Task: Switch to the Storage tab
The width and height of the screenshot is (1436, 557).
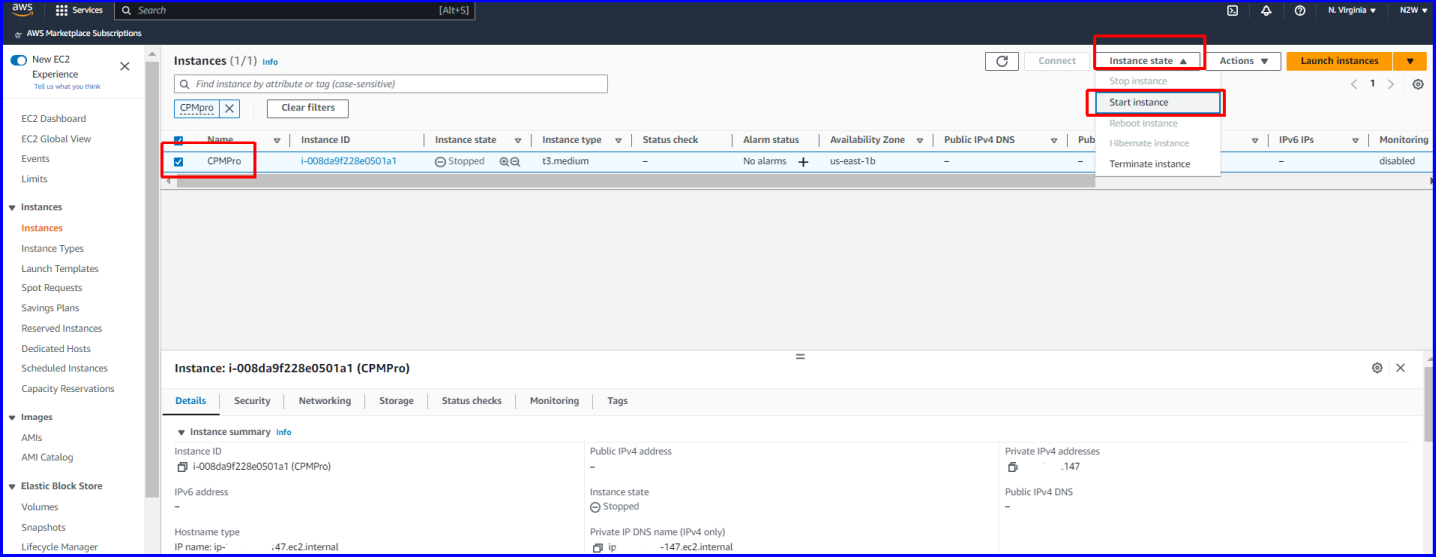Action: [x=396, y=401]
